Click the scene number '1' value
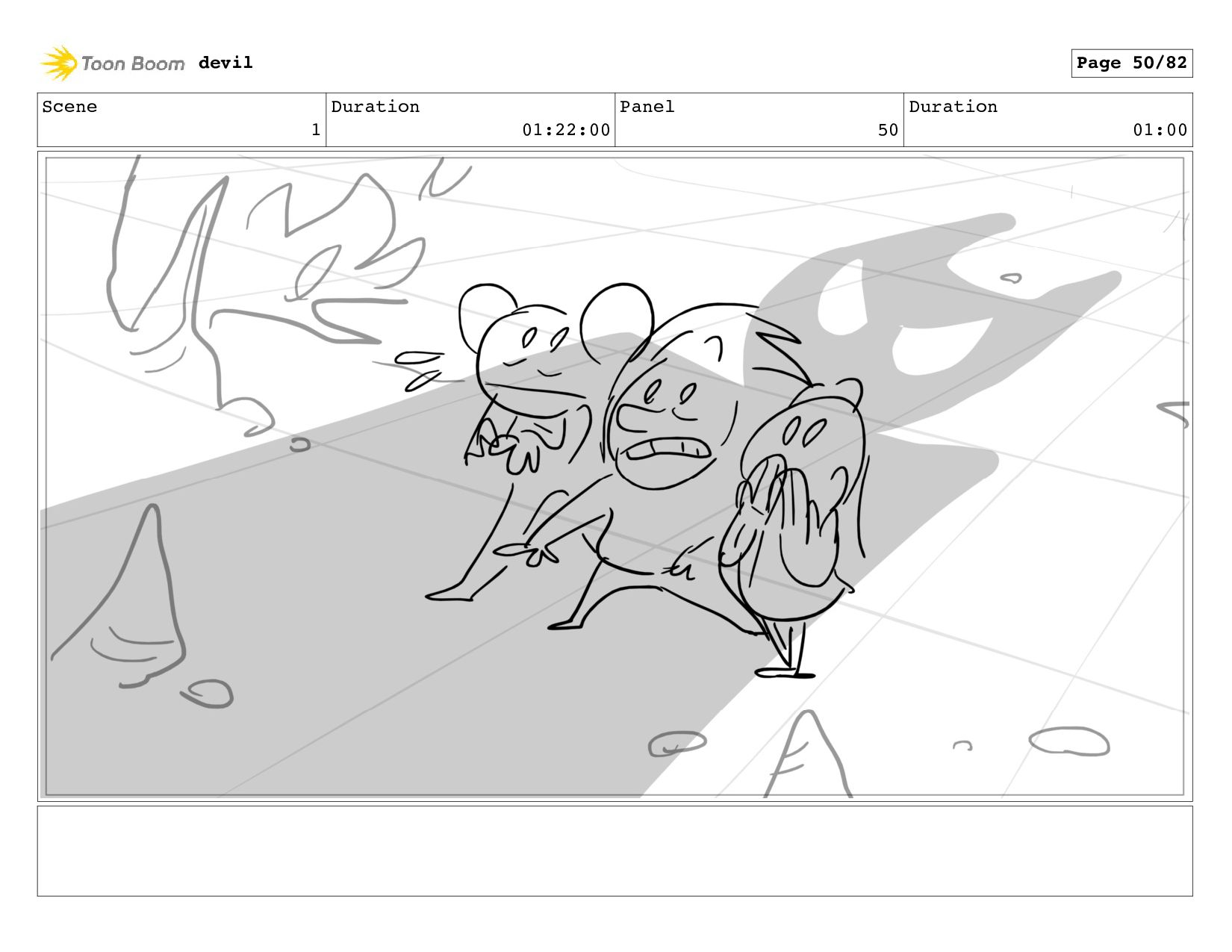This screenshot has height=952, width=1232. click(316, 130)
